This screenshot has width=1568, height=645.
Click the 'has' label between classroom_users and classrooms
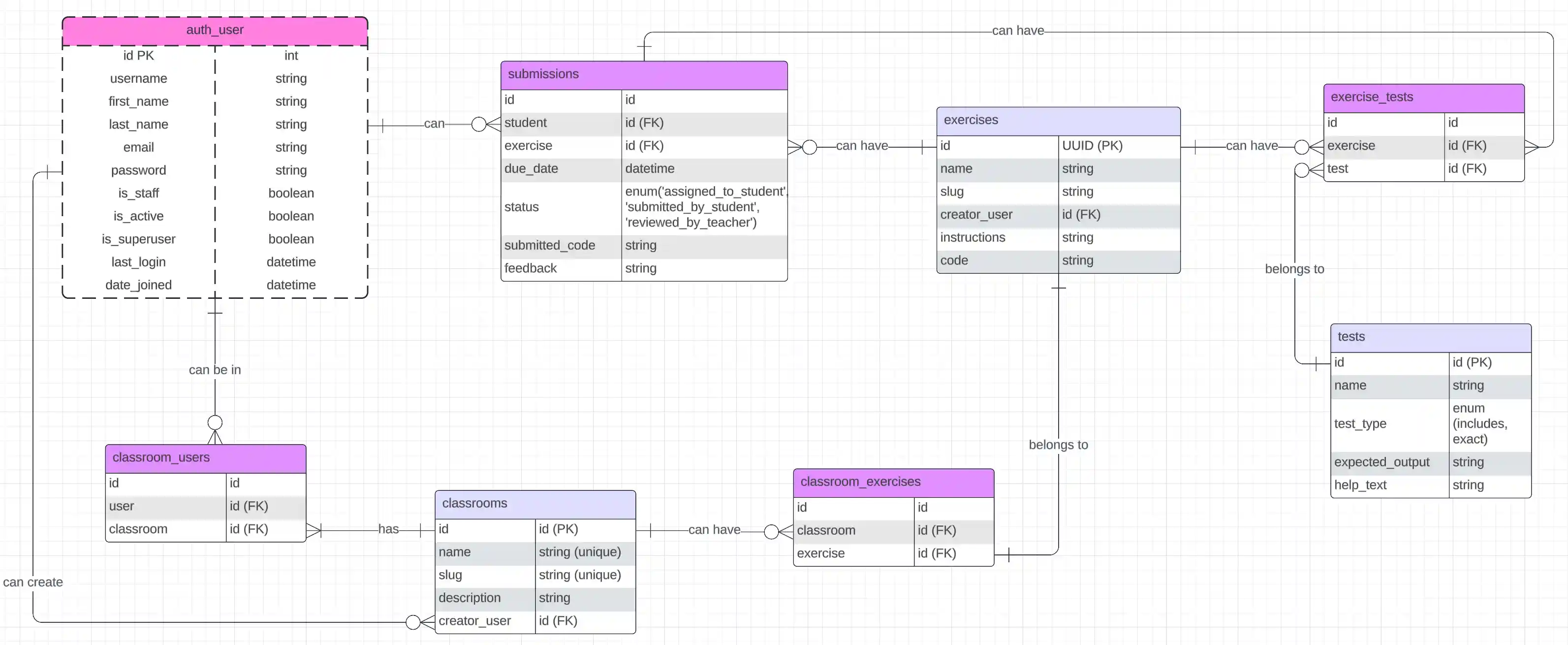pos(388,529)
